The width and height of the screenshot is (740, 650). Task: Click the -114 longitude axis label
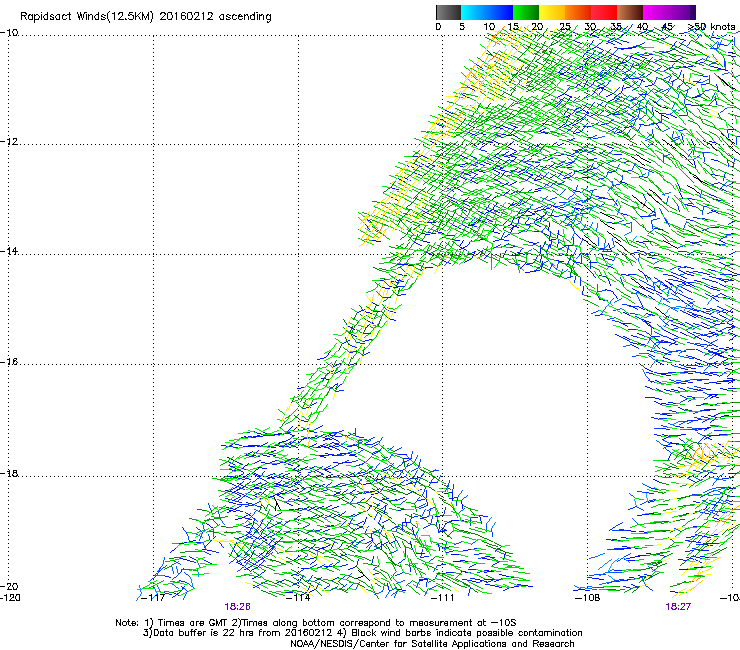click(x=298, y=598)
